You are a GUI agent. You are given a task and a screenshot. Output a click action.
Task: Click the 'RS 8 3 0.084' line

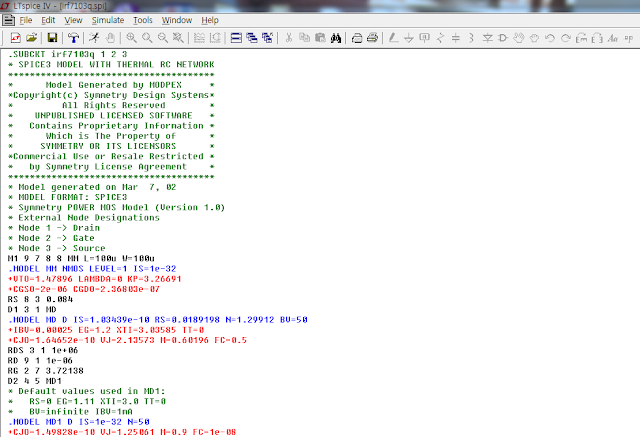point(40,299)
